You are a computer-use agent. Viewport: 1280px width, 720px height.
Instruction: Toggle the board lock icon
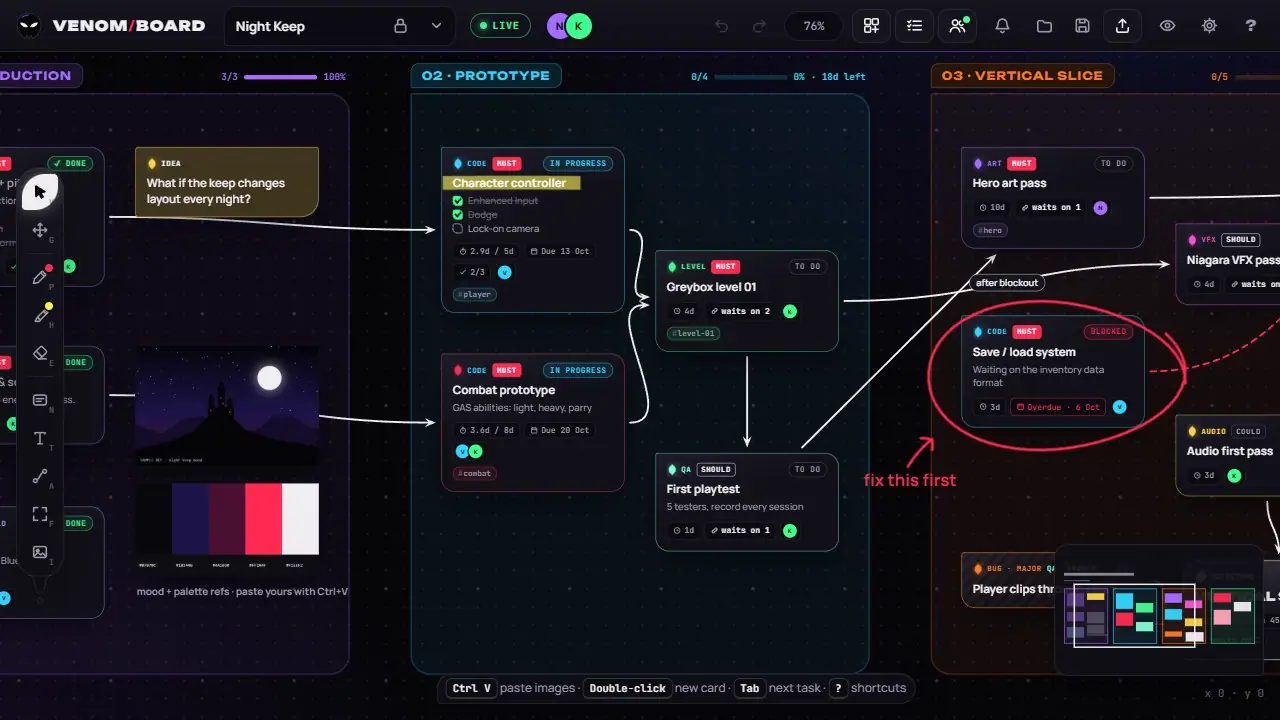click(x=401, y=26)
